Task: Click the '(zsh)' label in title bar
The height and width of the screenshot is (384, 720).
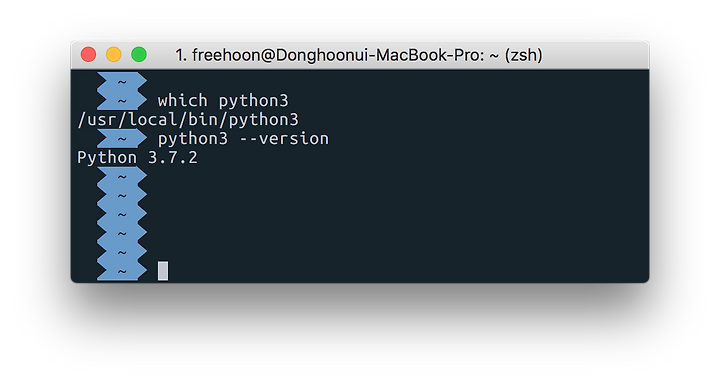Action: tap(523, 55)
